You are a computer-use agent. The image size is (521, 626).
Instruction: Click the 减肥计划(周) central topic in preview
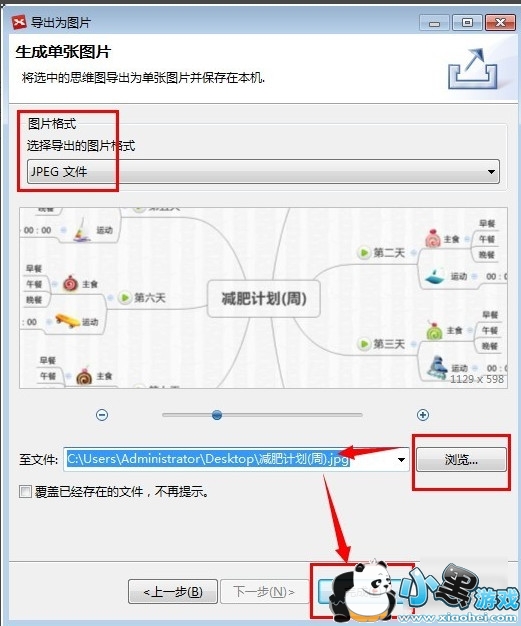coord(263,299)
